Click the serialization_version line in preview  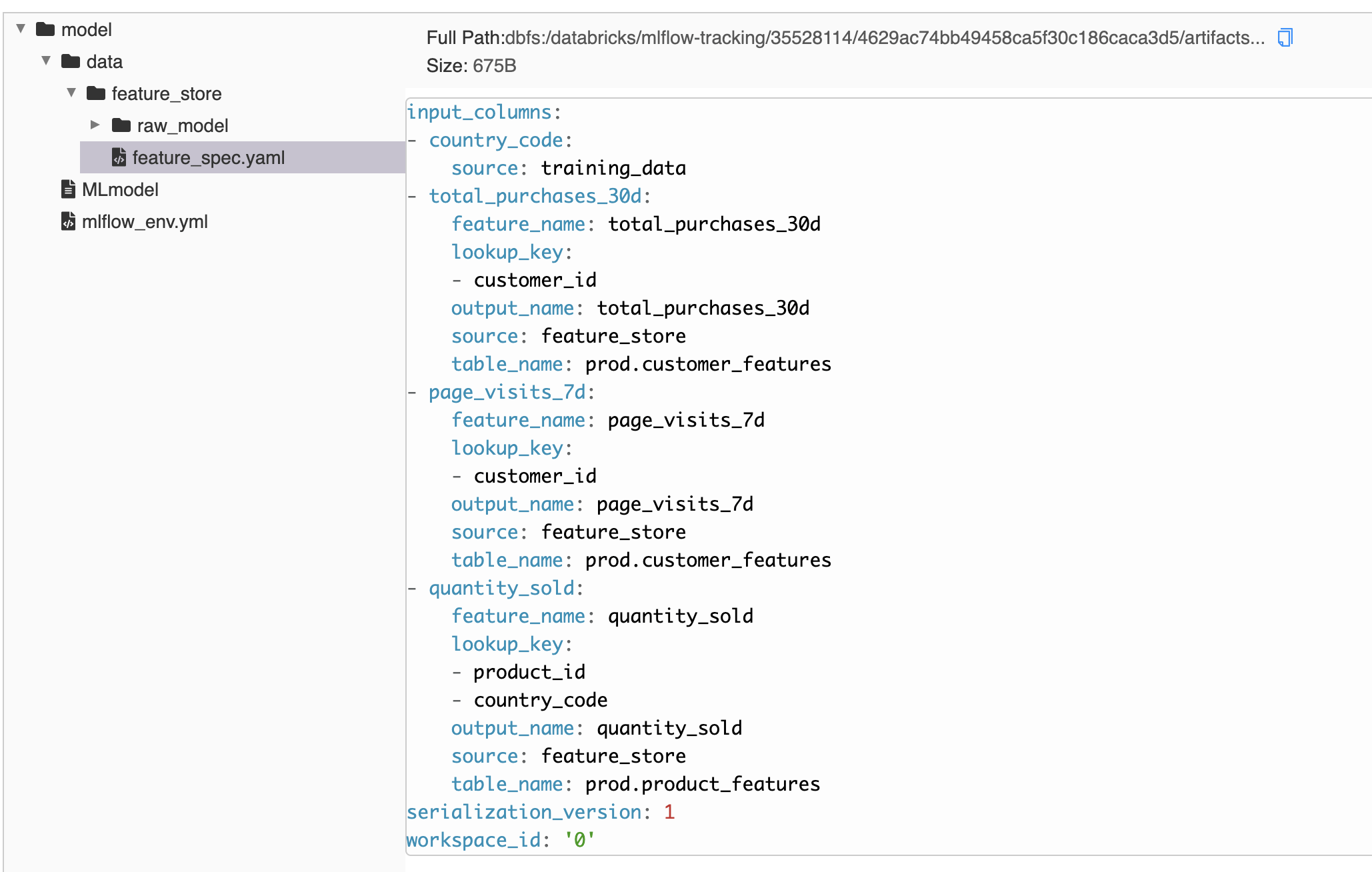coord(525,812)
